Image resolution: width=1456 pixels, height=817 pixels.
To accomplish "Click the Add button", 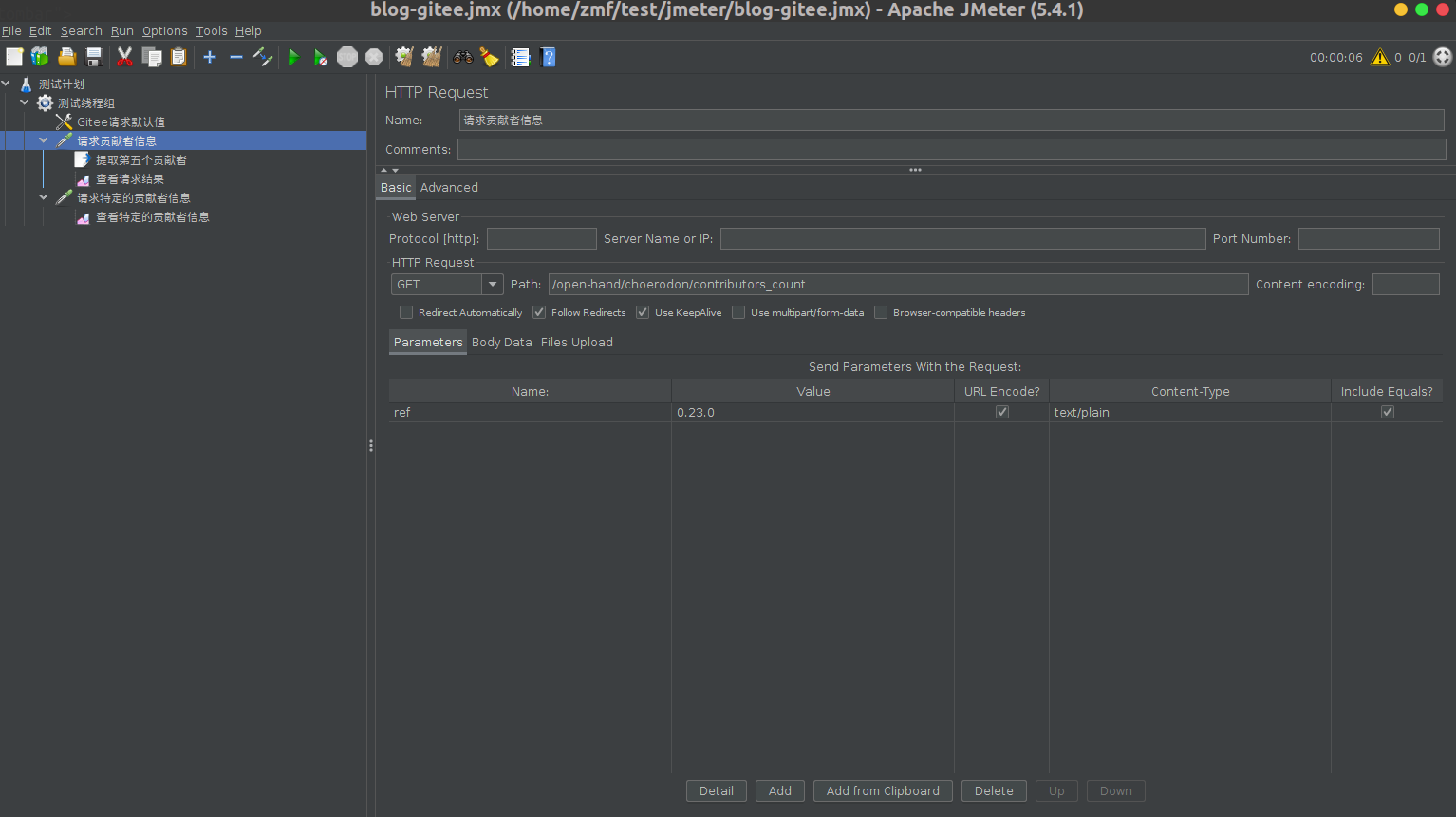I will pos(780,790).
